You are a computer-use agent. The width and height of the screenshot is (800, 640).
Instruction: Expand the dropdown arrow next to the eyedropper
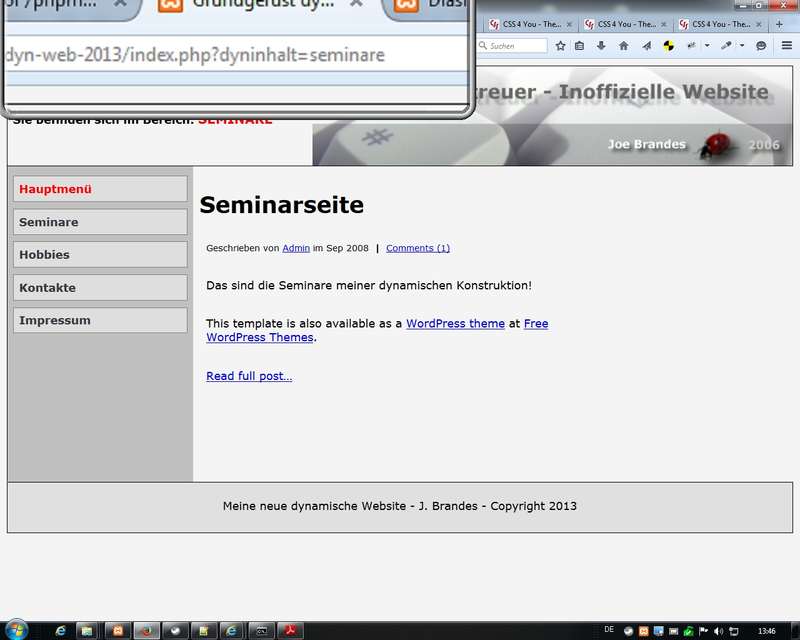click(742, 45)
